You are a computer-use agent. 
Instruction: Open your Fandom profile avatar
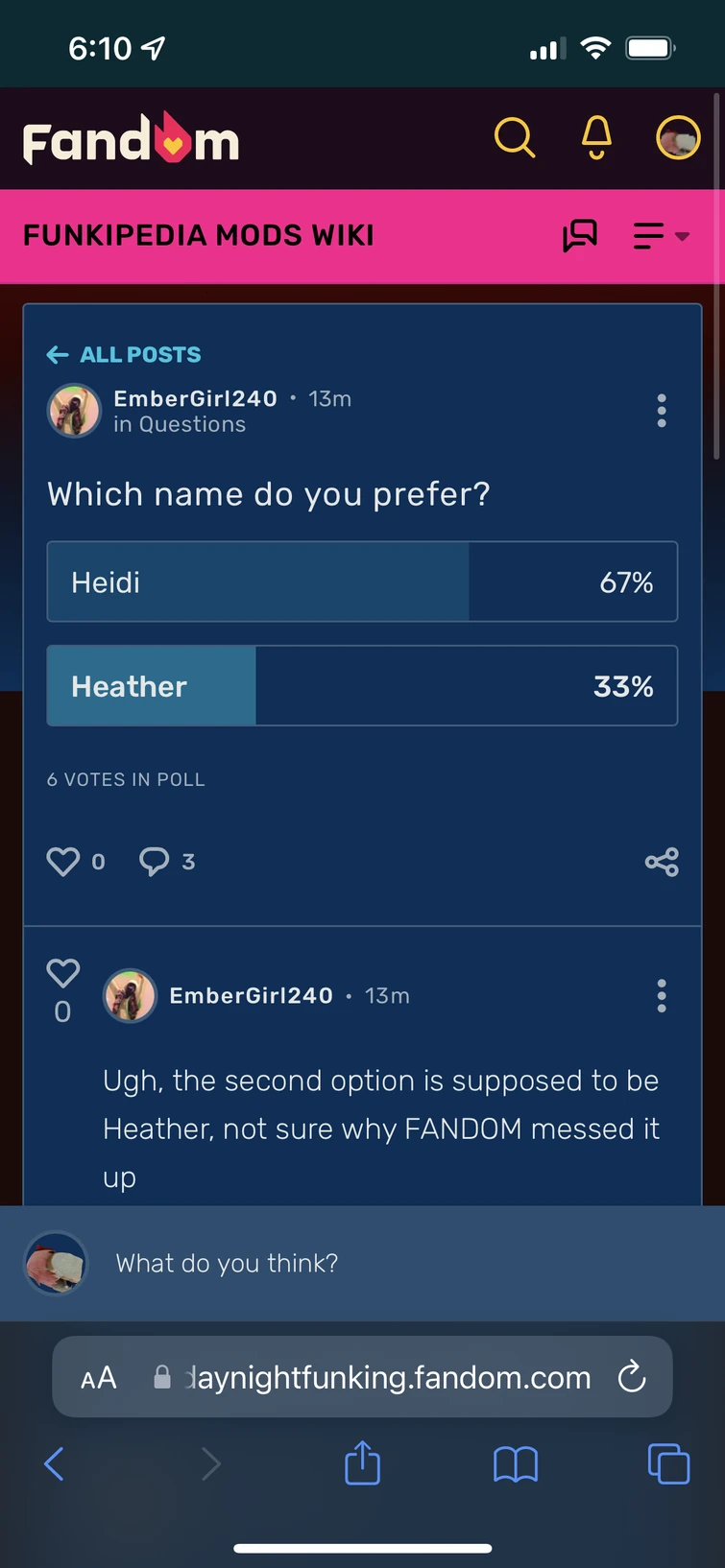point(678,138)
